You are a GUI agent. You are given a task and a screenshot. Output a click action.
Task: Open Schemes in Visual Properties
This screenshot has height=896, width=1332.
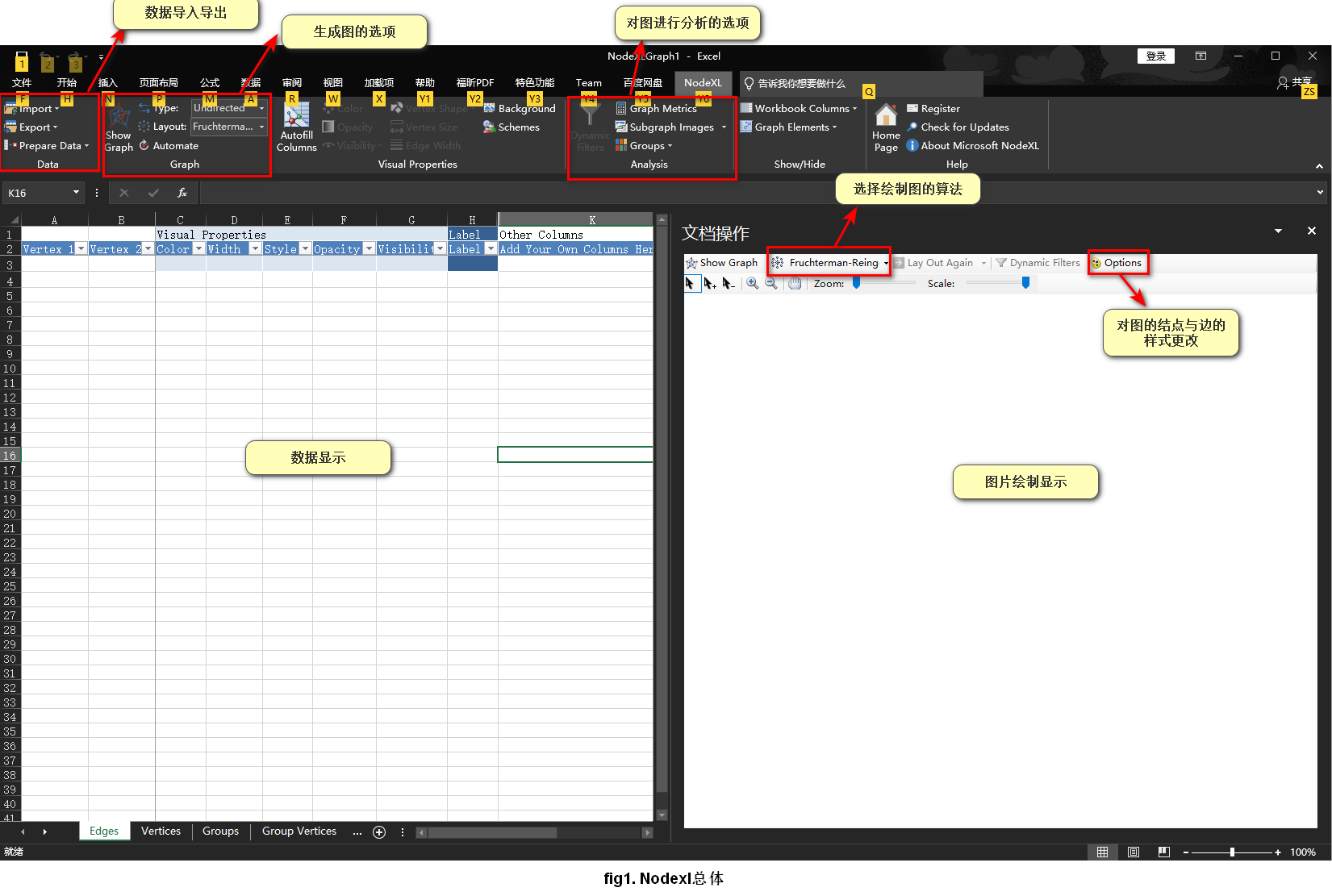(512, 127)
